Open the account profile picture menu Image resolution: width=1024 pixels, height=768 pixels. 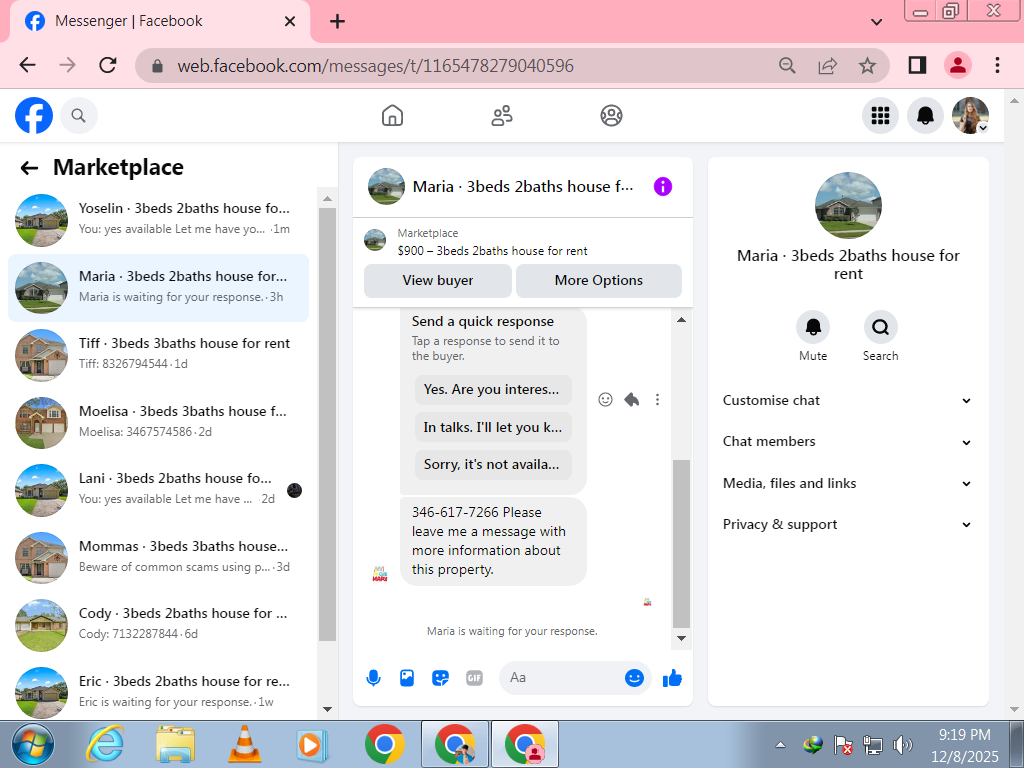point(970,116)
